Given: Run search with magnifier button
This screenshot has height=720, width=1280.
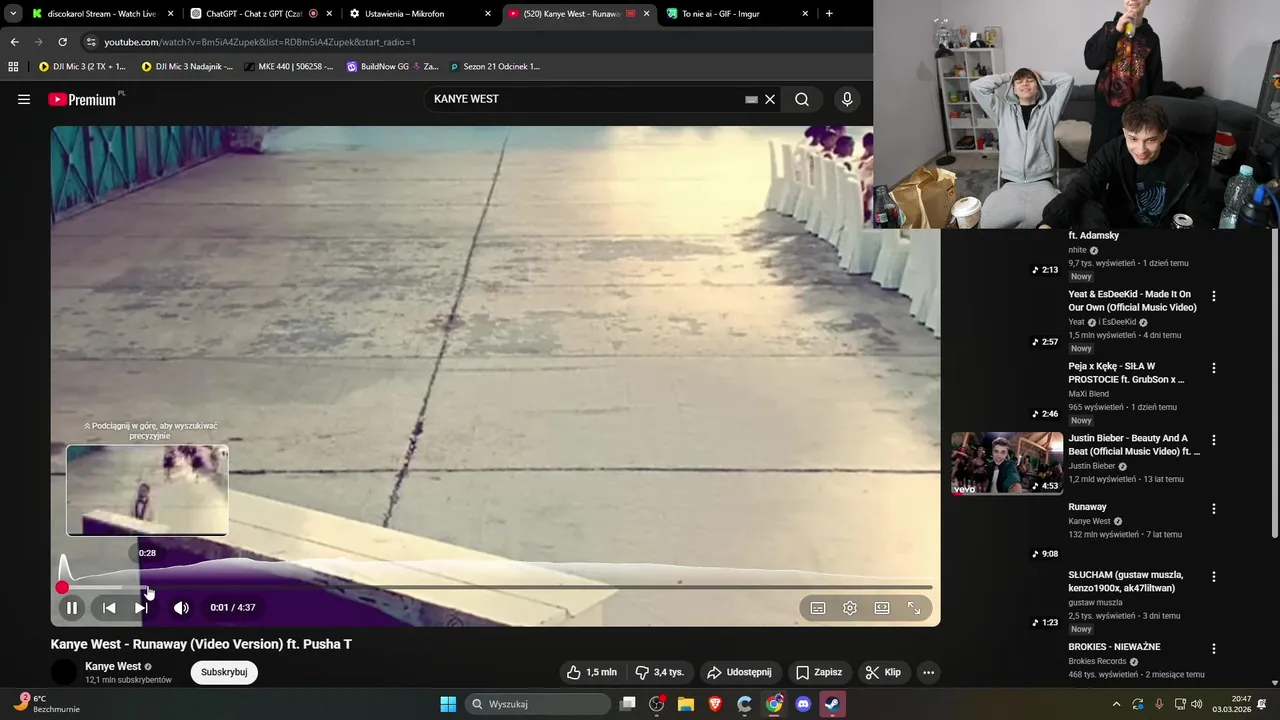Looking at the screenshot, I should [x=802, y=99].
